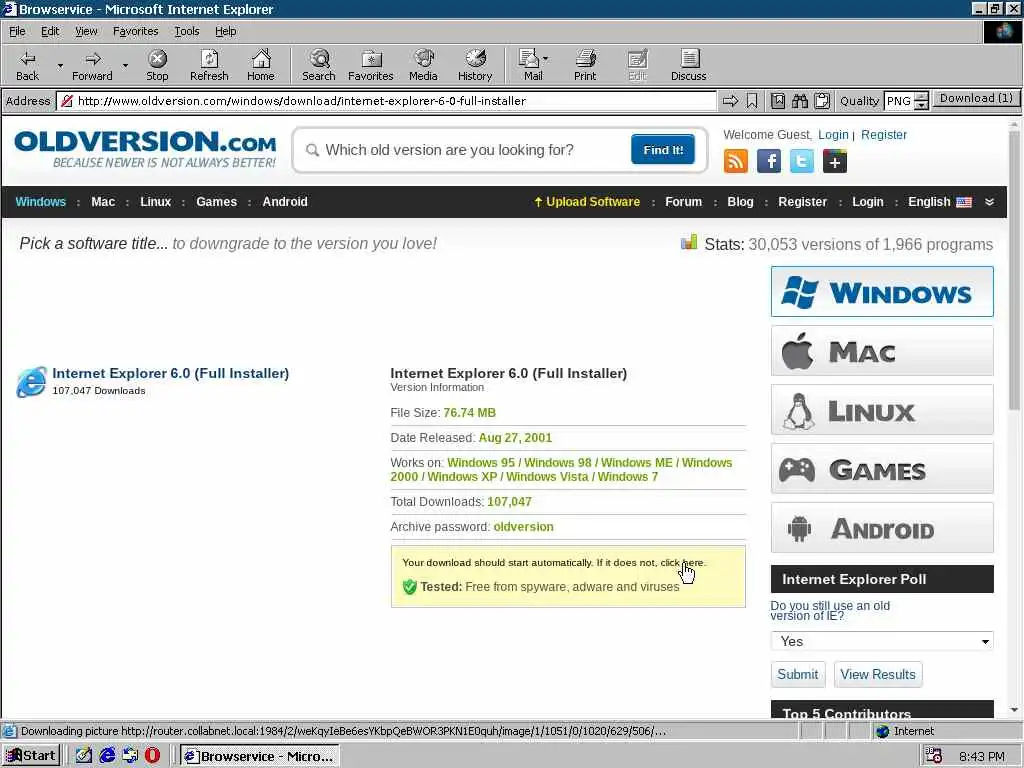Open the Favorites menu
1024x768 pixels.
coord(135,31)
